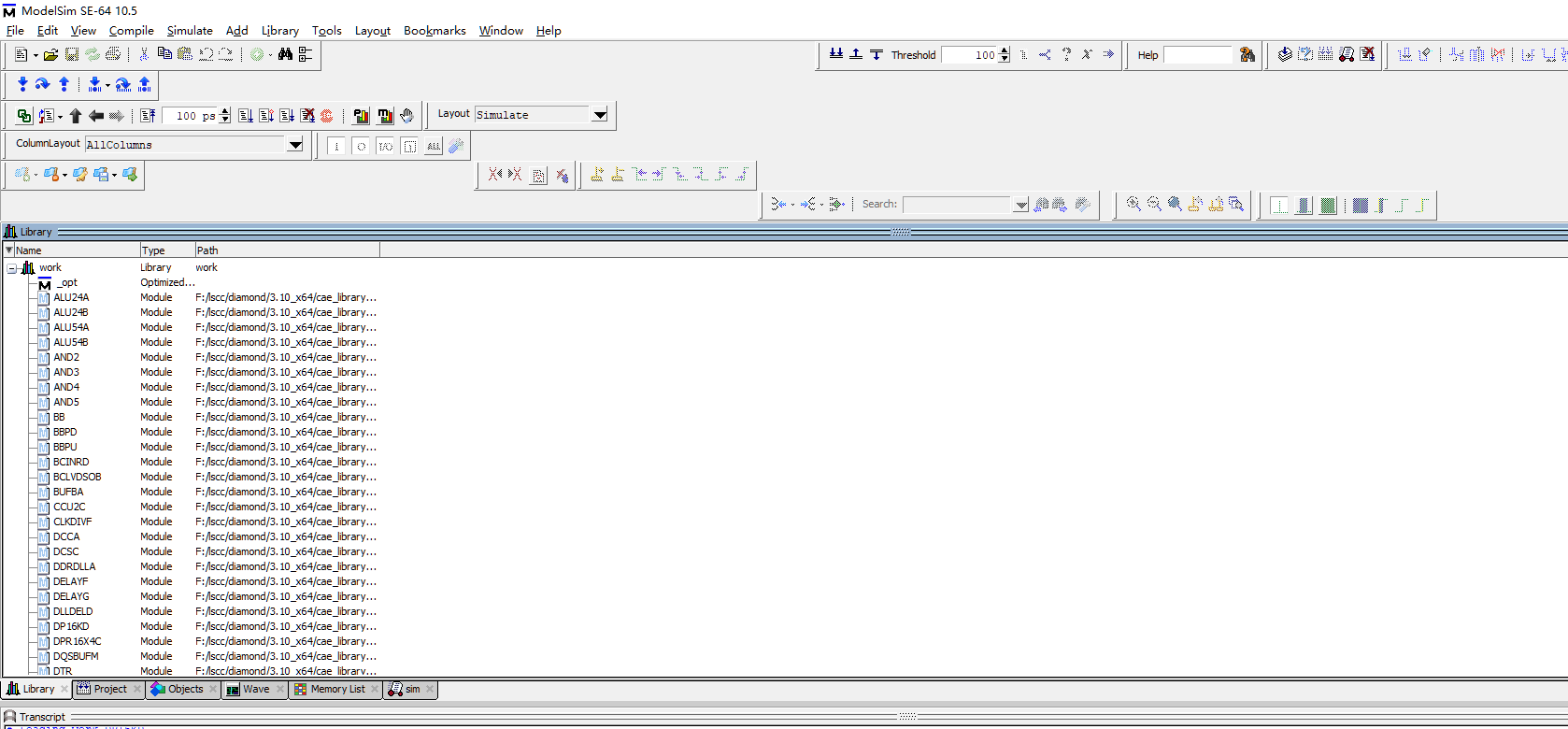1568x729 pixels.
Task: Click the Print icon in toolbar
Action: [113, 55]
